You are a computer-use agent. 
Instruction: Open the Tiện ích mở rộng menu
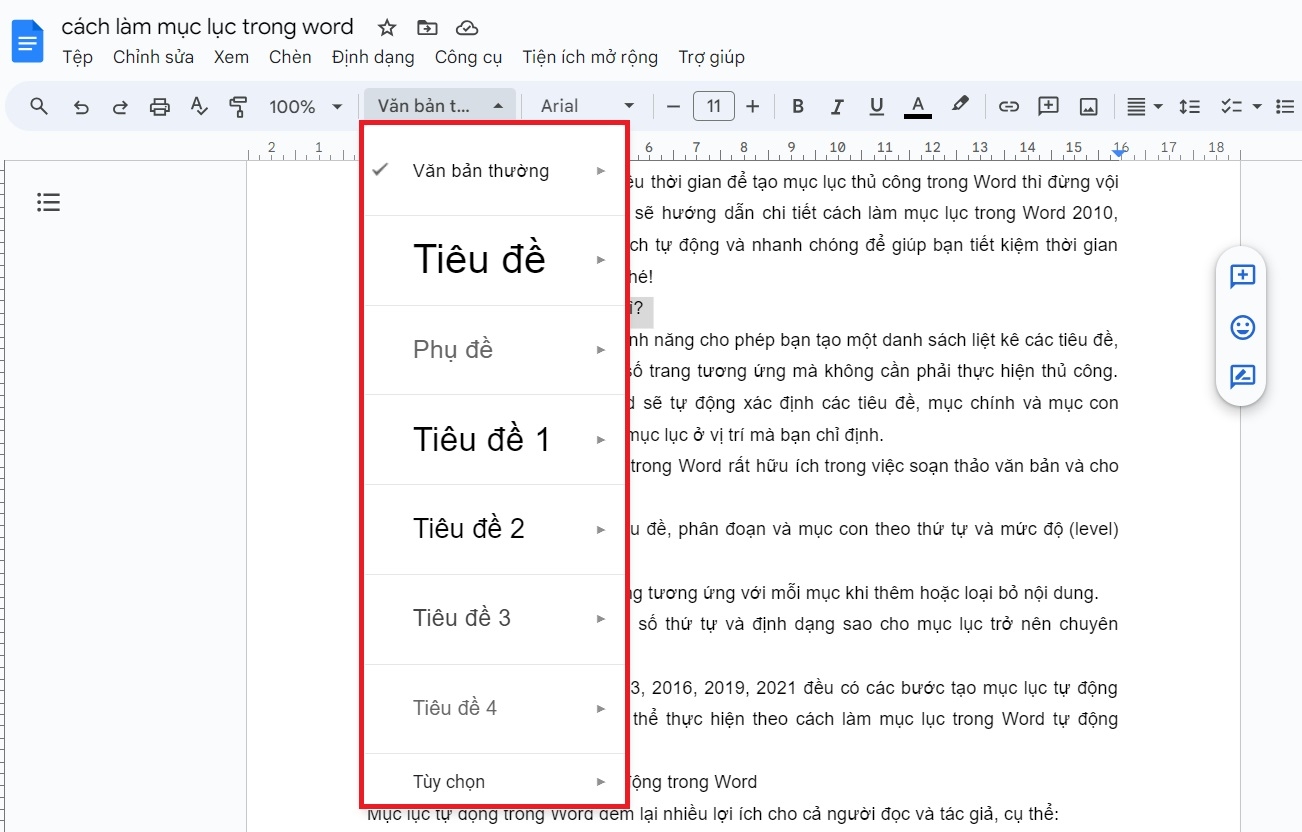click(590, 57)
